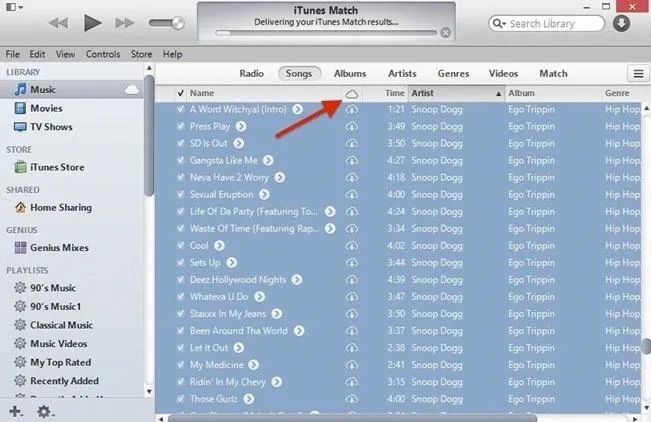Click the add playlist plus button
Viewport: 651px width, 422px height.
click(16, 412)
